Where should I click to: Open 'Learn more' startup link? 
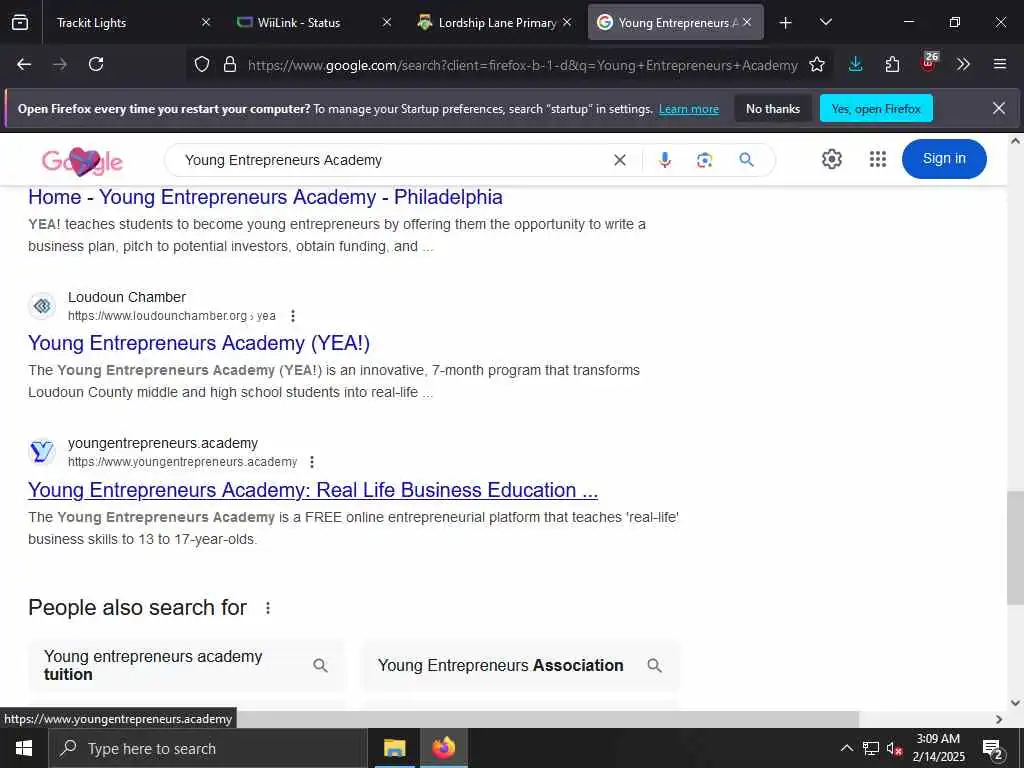(688, 109)
